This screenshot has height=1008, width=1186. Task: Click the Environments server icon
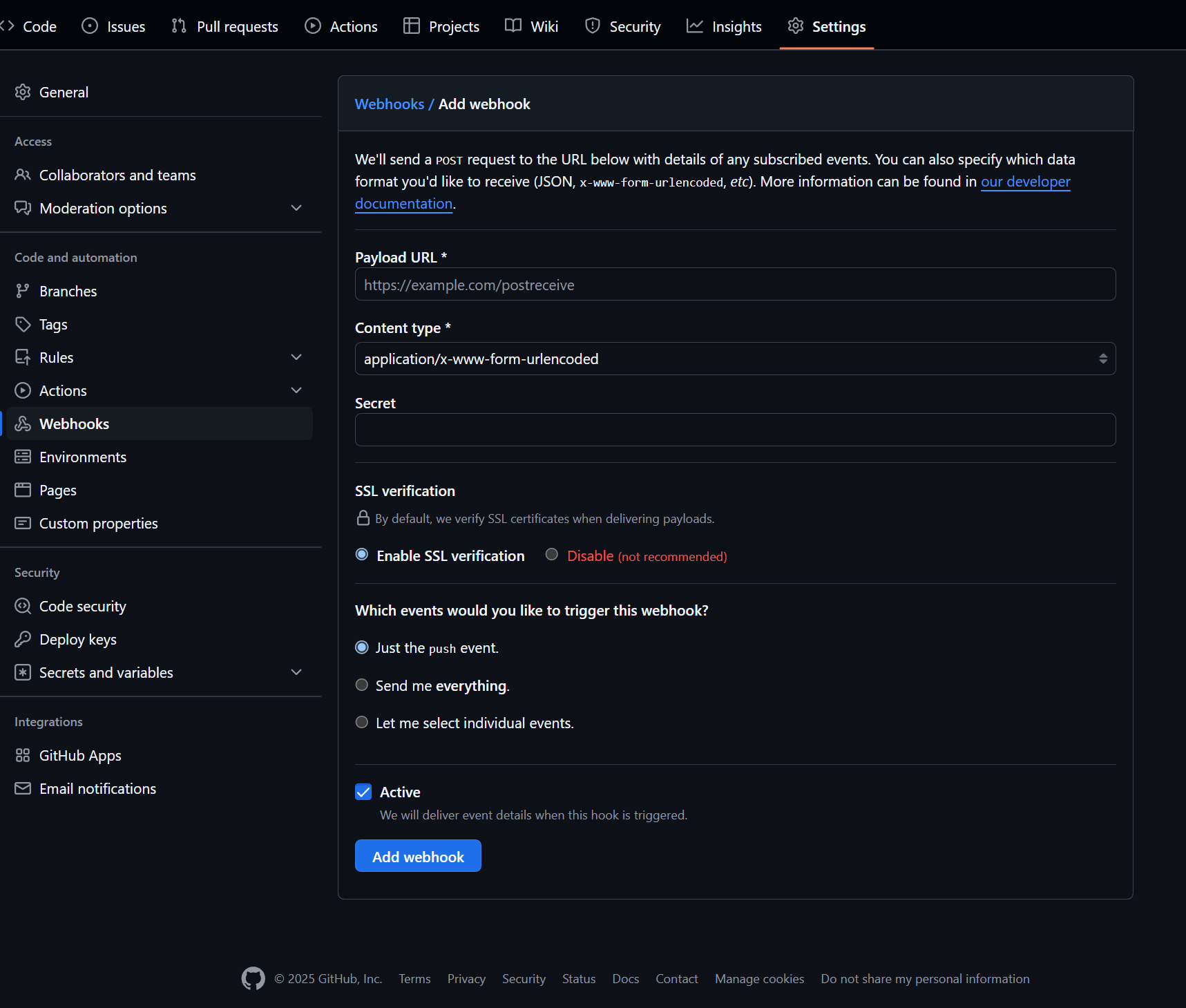(23, 457)
